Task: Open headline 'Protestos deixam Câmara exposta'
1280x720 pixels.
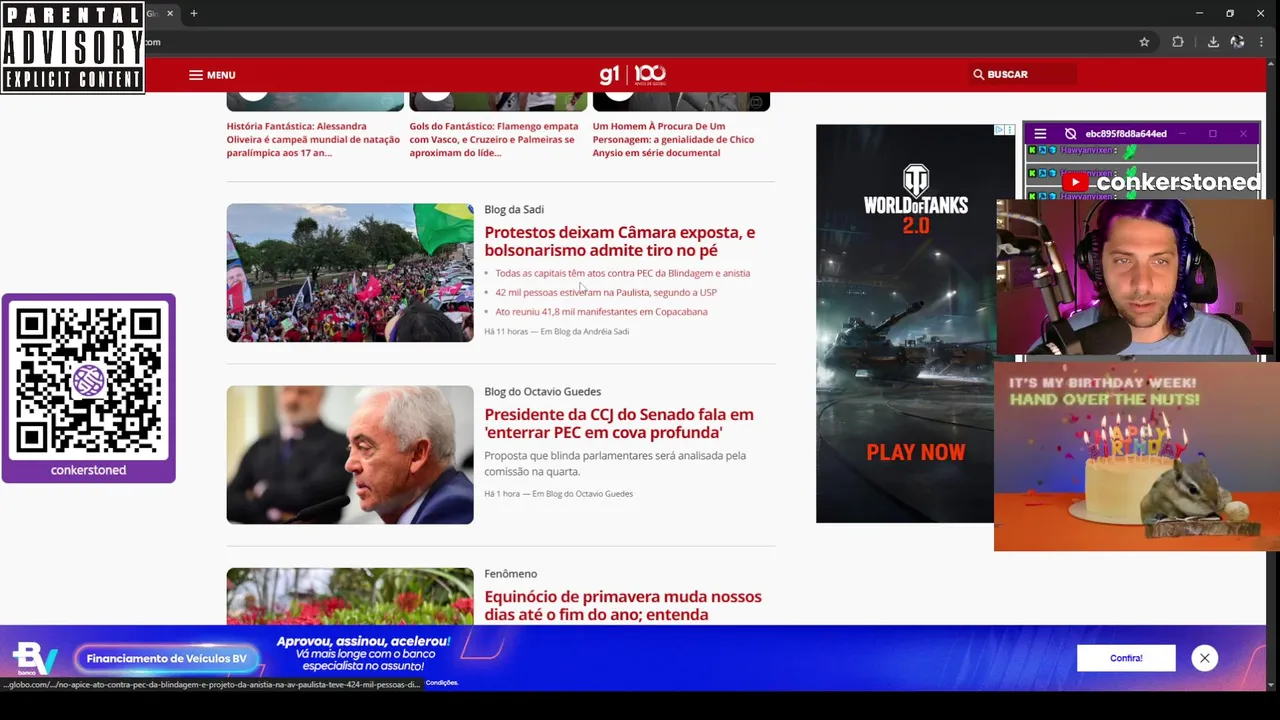Action: pyautogui.click(x=619, y=241)
